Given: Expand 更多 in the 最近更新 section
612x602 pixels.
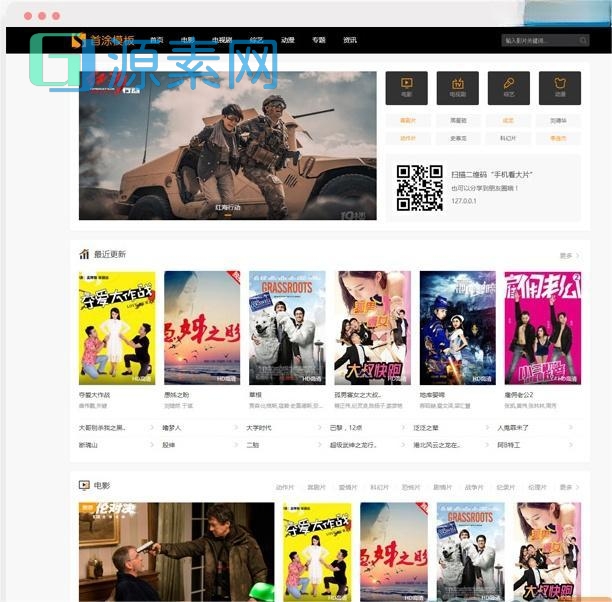Looking at the screenshot, I should 567,255.
